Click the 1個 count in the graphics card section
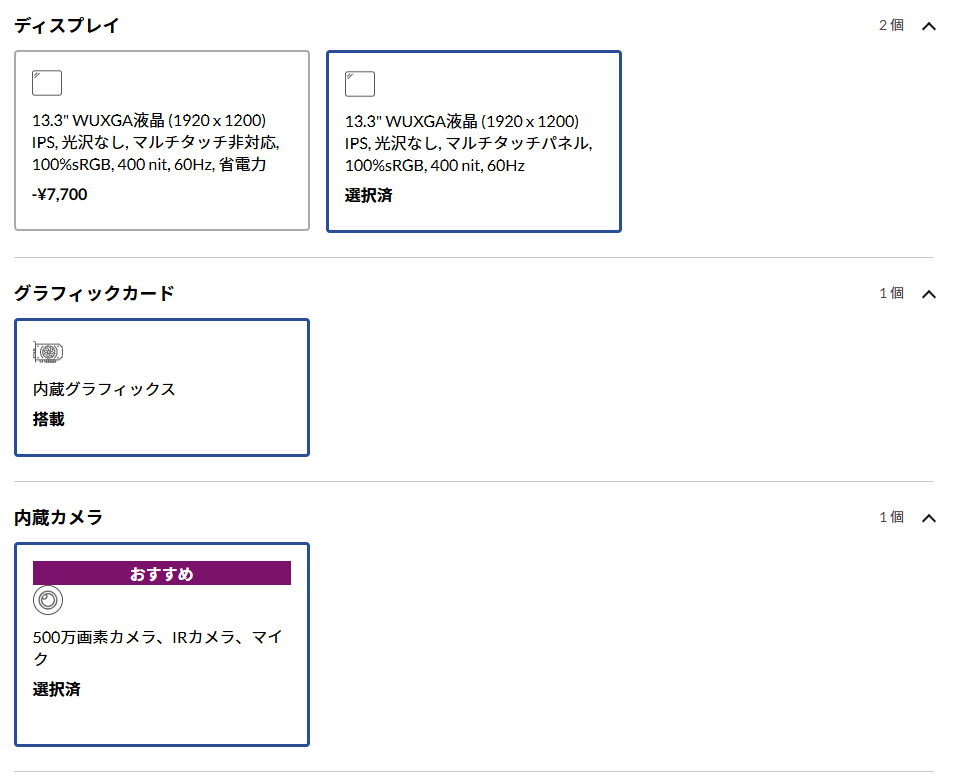The width and height of the screenshot is (969, 776). point(891,294)
